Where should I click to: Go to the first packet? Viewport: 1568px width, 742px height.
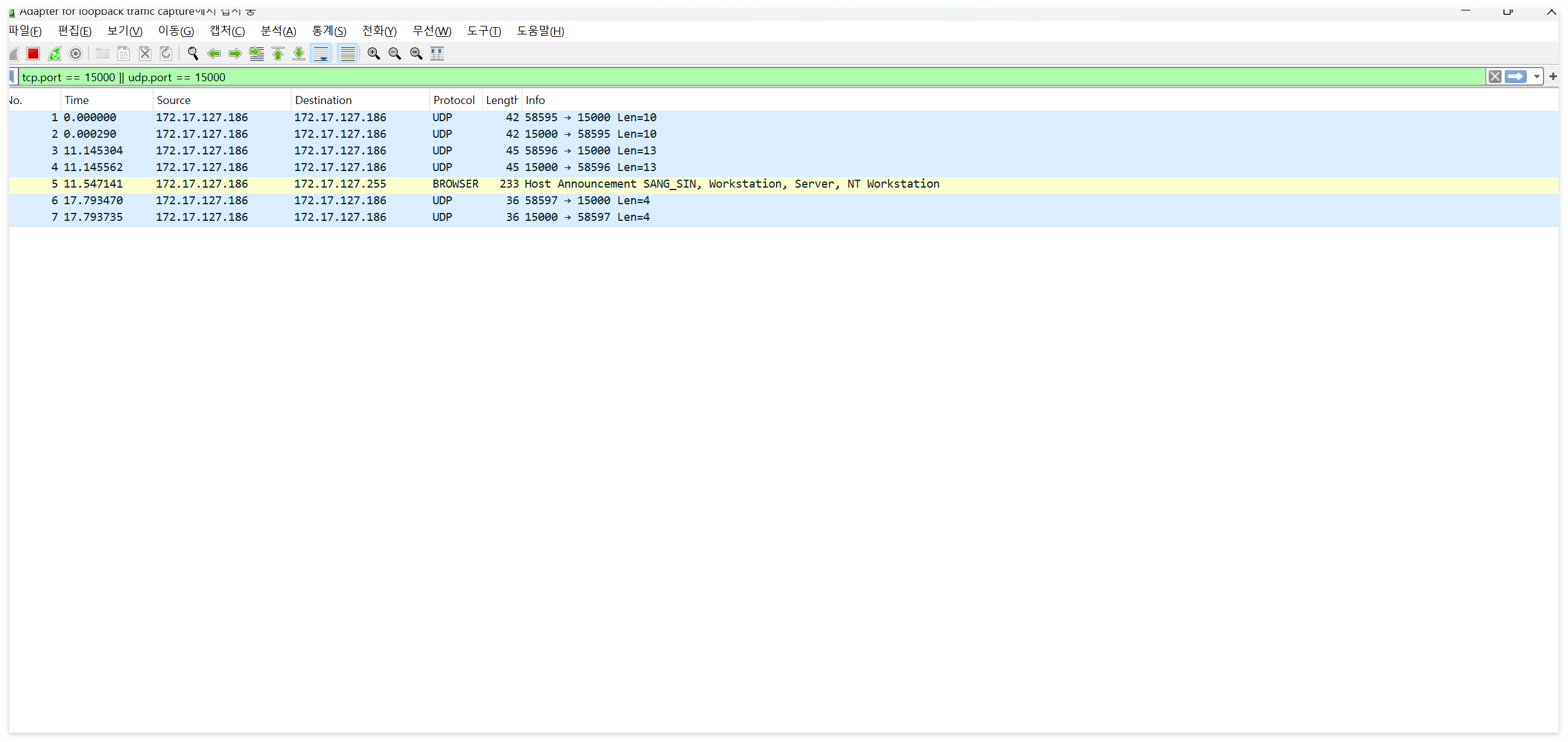click(x=278, y=54)
